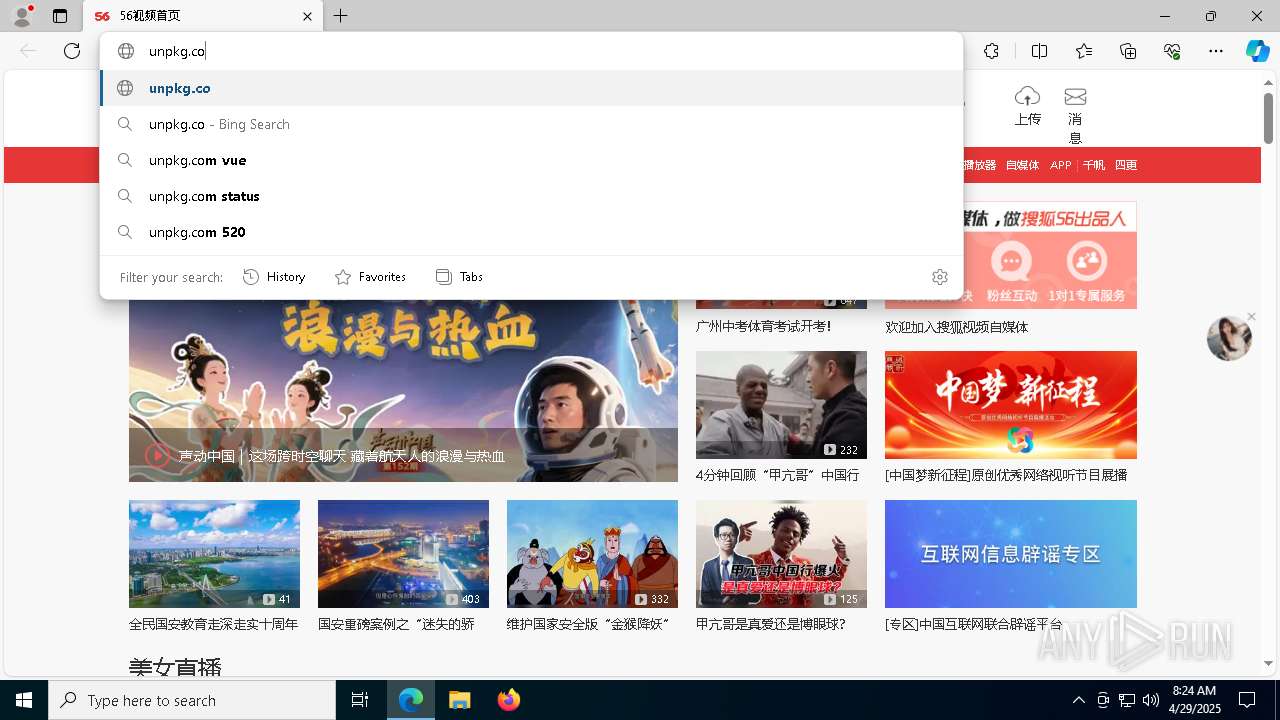The width and height of the screenshot is (1280, 720).
Task: Open Task View on the taskbar
Action: coord(360,700)
